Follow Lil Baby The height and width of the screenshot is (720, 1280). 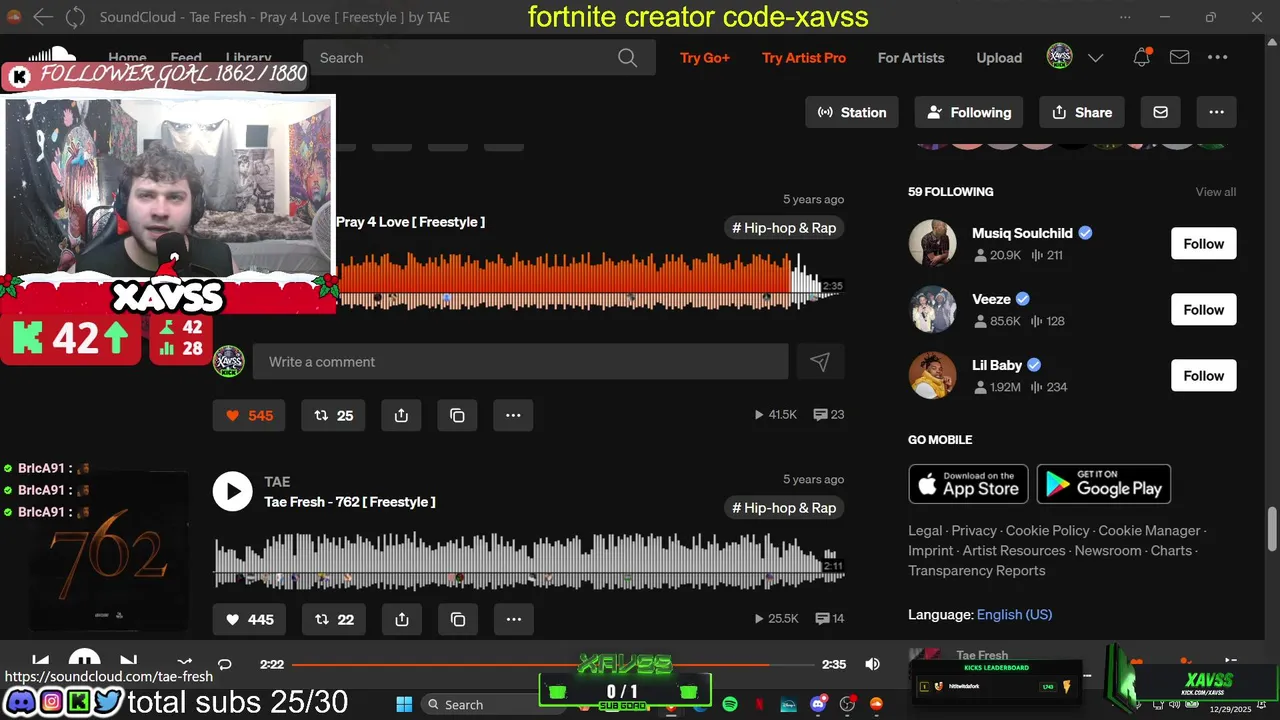click(1204, 376)
